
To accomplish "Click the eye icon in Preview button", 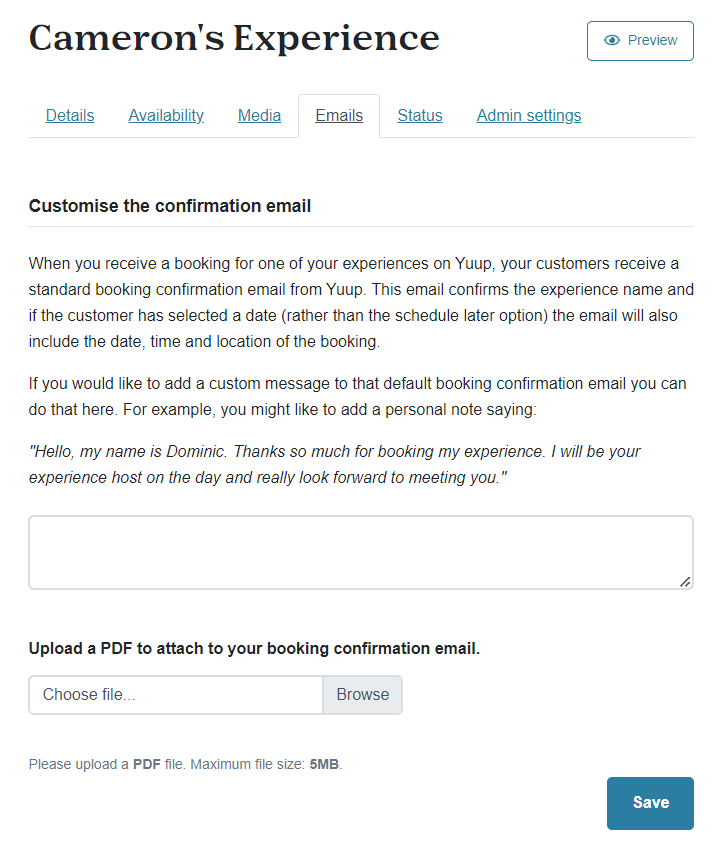I will click(611, 40).
